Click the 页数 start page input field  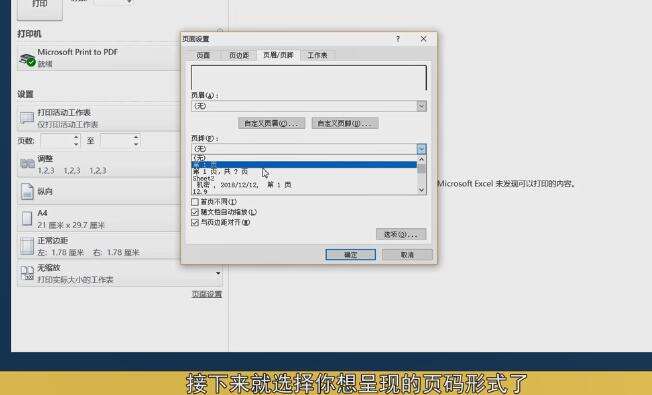(57, 141)
